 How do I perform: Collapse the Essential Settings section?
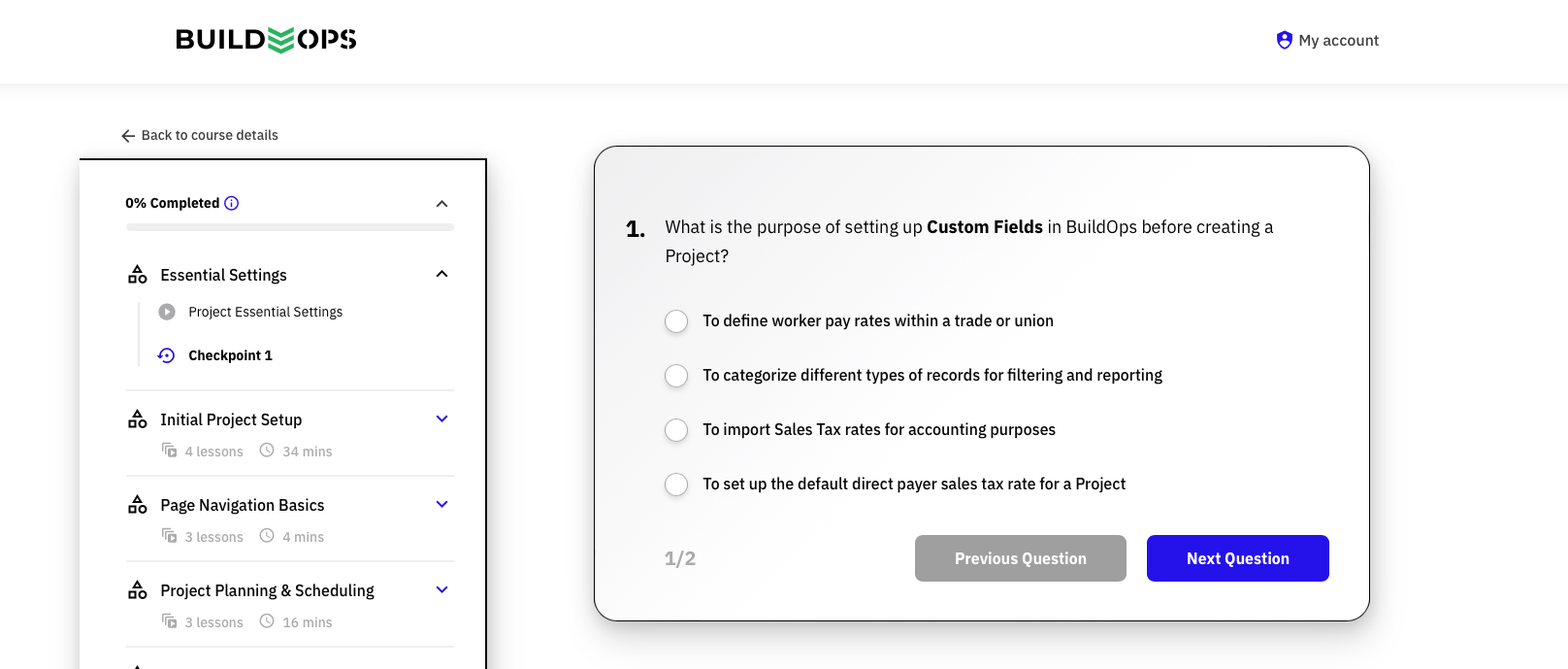pyautogui.click(x=442, y=274)
